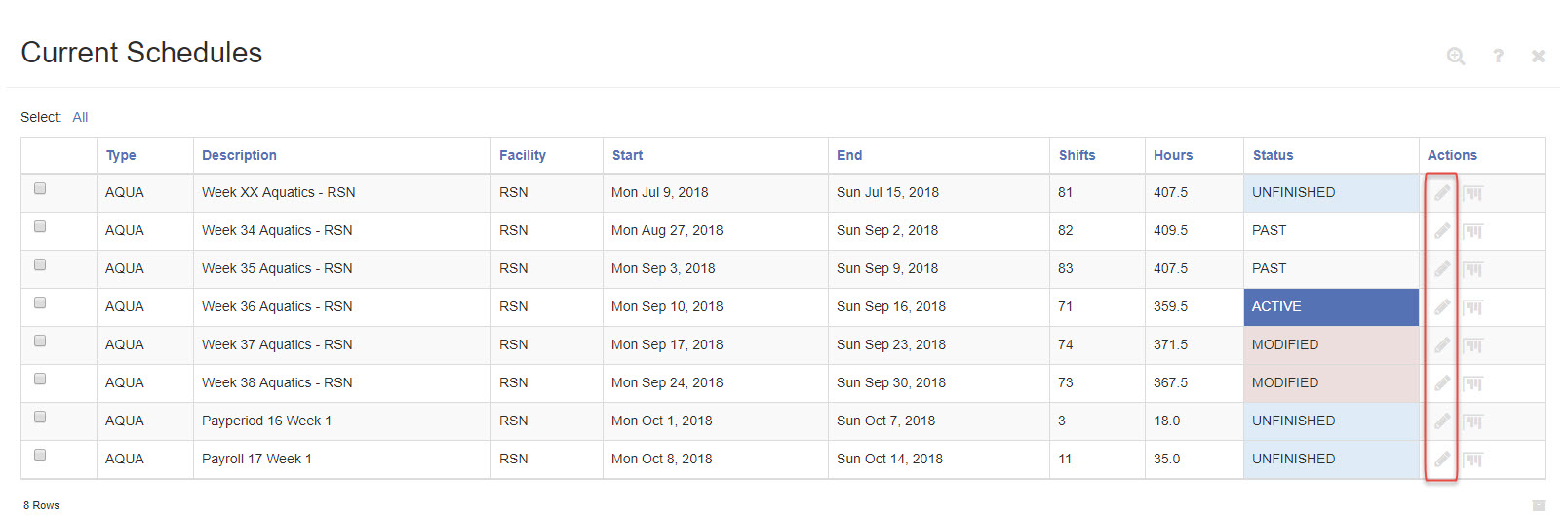The height and width of the screenshot is (521, 1568).
Task: Open pencil editor for Payperiod 16 Week 1
Action: (1441, 421)
